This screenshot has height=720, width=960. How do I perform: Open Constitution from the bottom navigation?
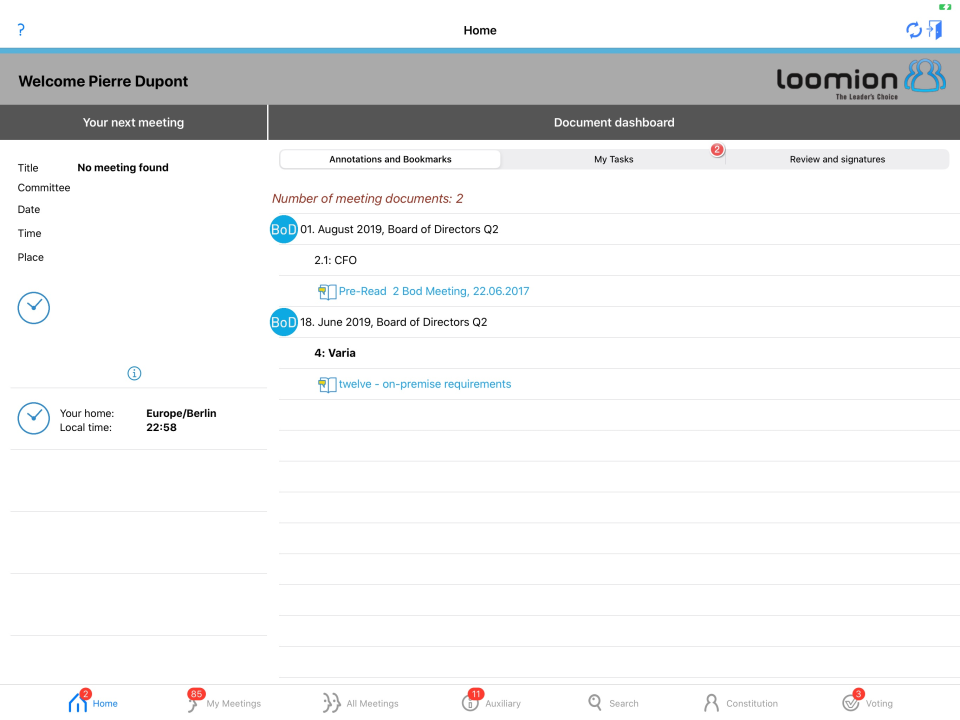741,702
